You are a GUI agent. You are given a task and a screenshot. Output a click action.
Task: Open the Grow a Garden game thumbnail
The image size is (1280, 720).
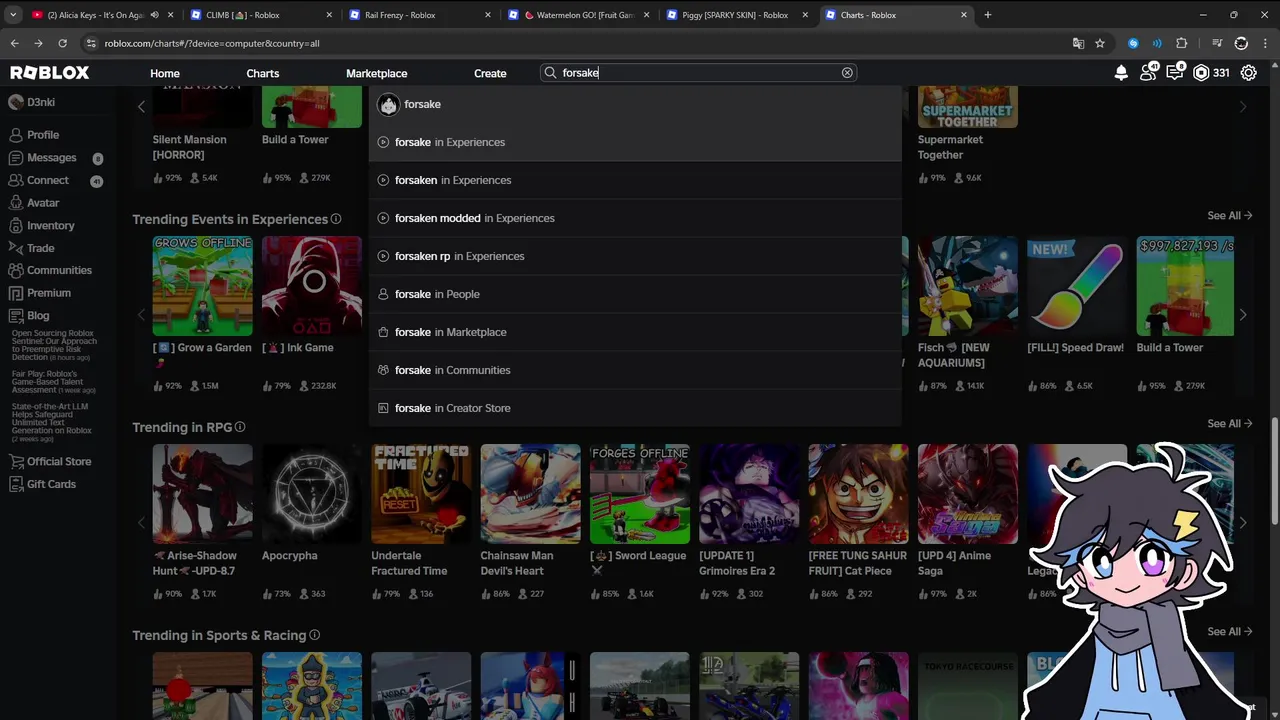(202, 286)
